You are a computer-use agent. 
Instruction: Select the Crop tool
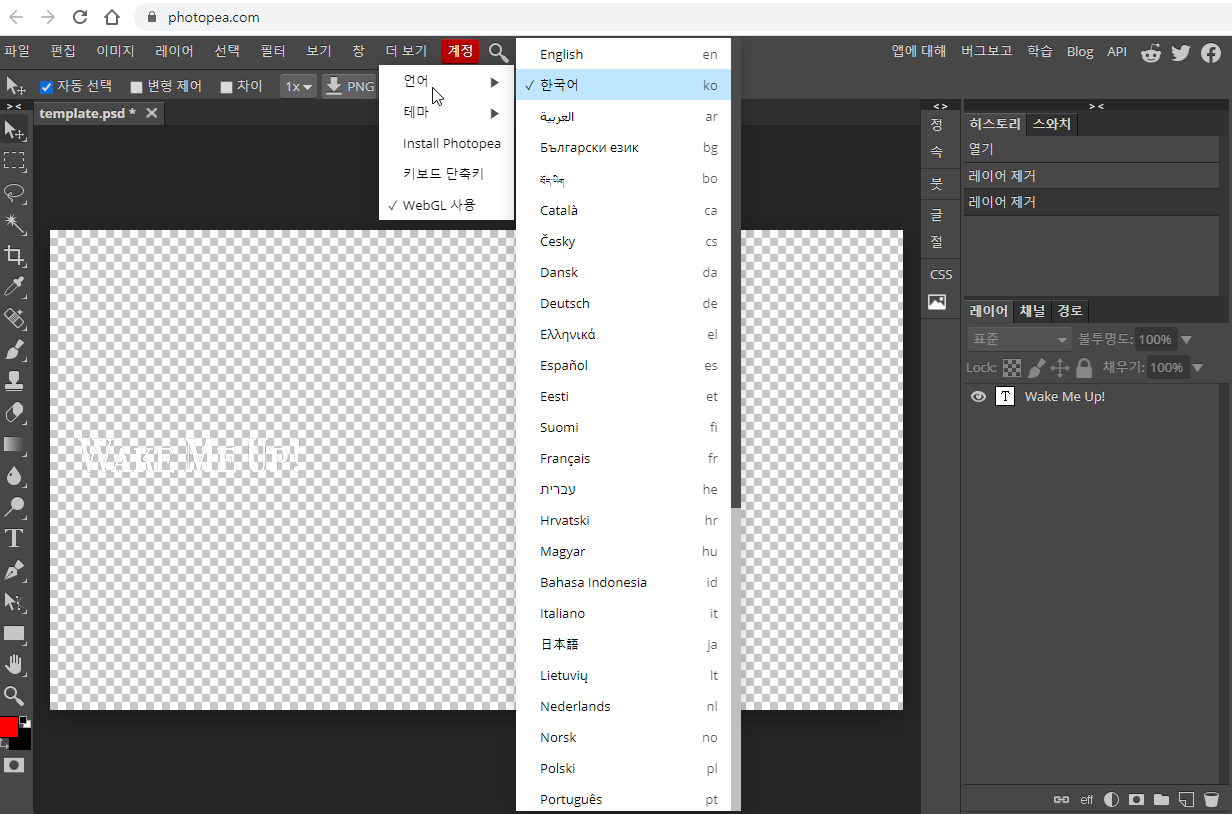14,255
